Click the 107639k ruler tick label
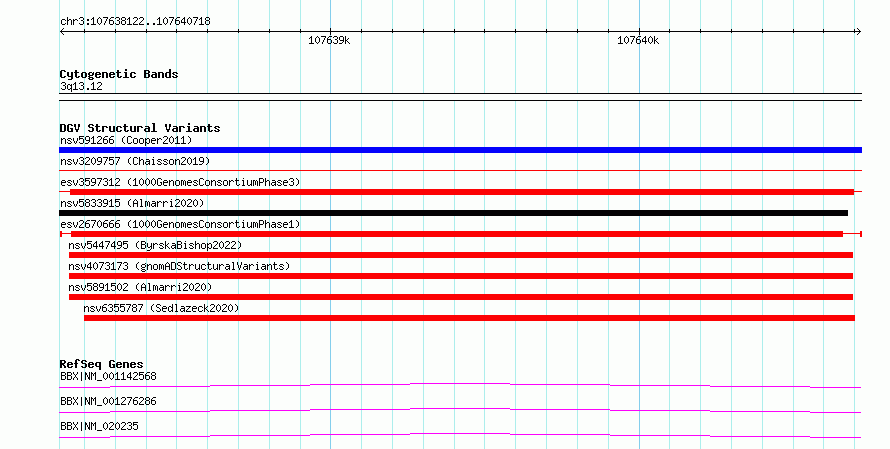Screen dimensions: 890x449 pos(329,40)
